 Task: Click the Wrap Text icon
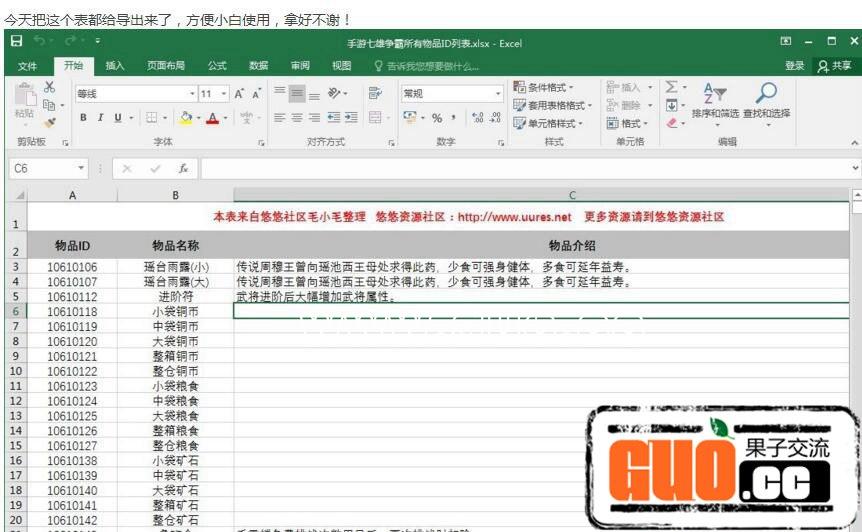[x=375, y=93]
